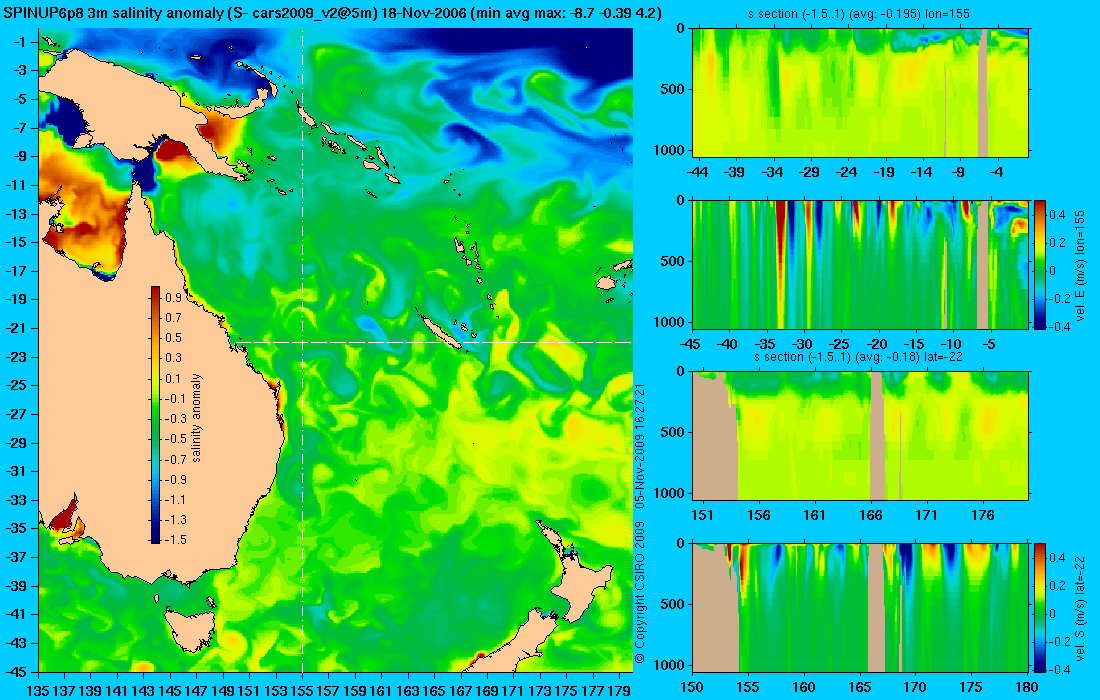Click the vertical dashed line at longitude 155 on map

[x=302, y=349]
